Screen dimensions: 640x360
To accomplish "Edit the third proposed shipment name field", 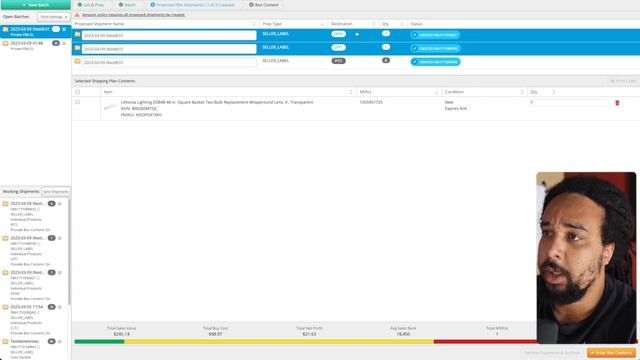I will tap(169, 62).
